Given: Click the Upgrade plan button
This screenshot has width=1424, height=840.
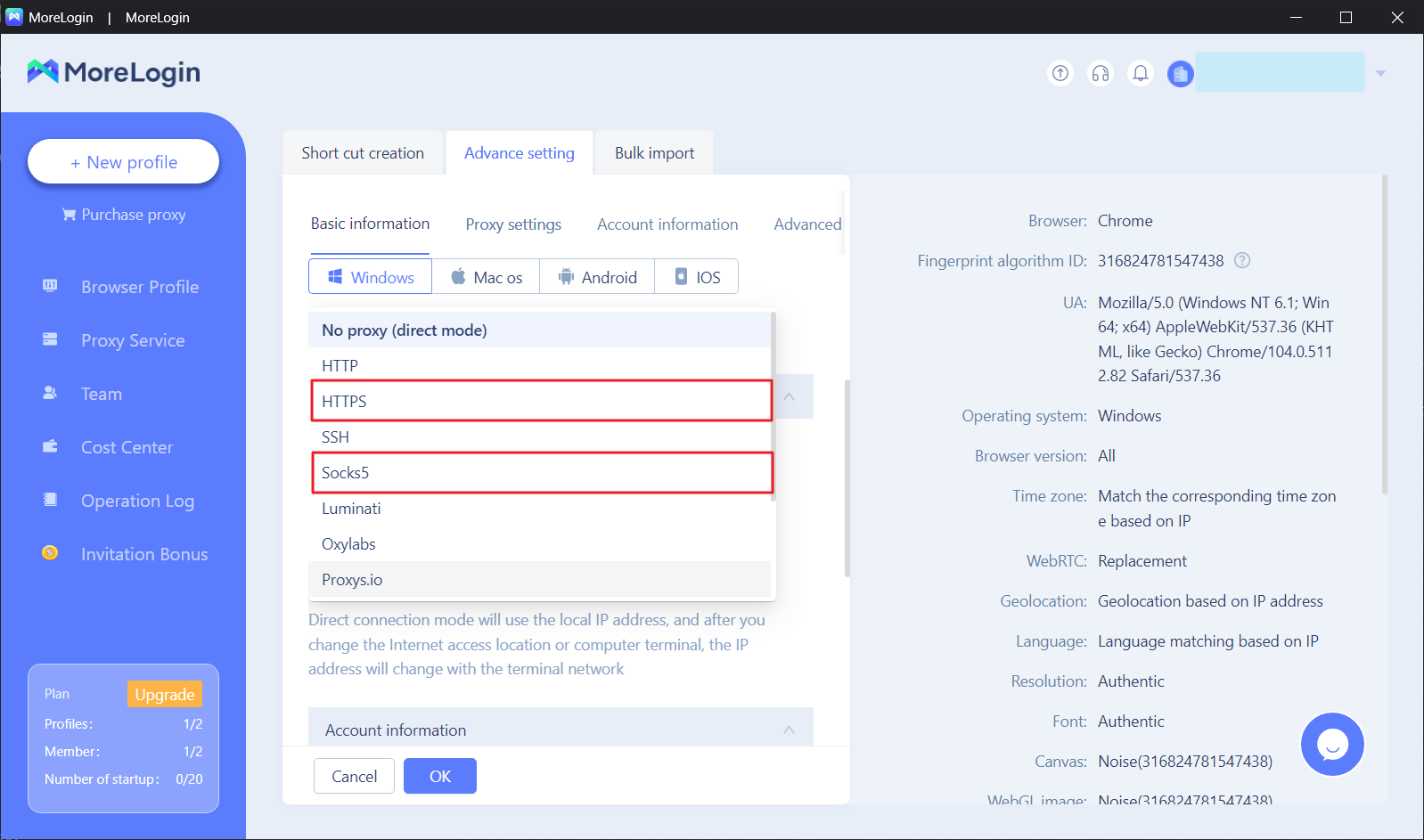Looking at the screenshot, I should [165, 694].
